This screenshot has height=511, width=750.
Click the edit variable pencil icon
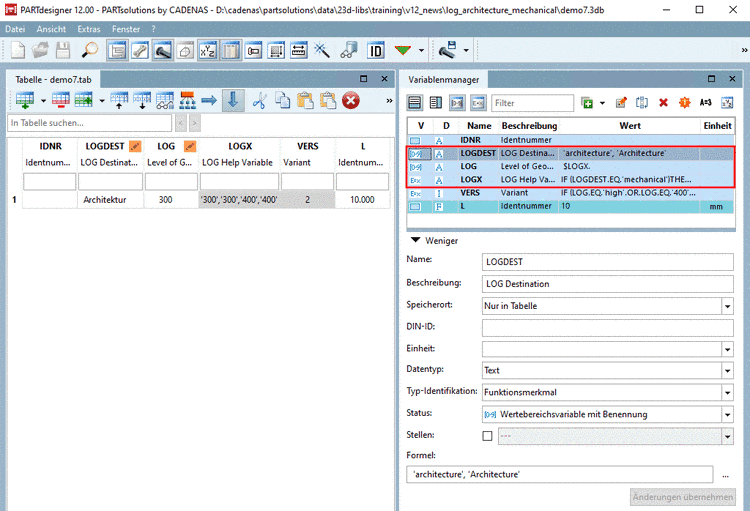[621, 102]
